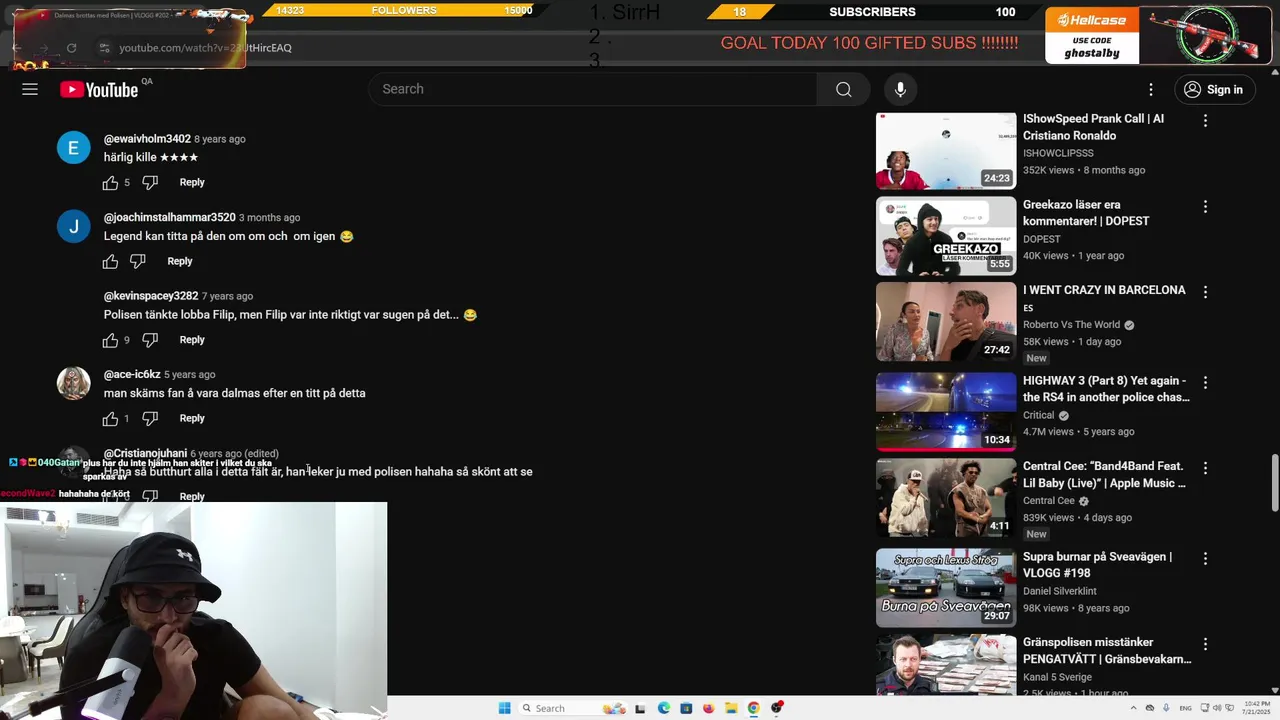Dislike the comment by @joachimstalhammar3520
This screenshot has height=720, width=1280.
(138, 261)
